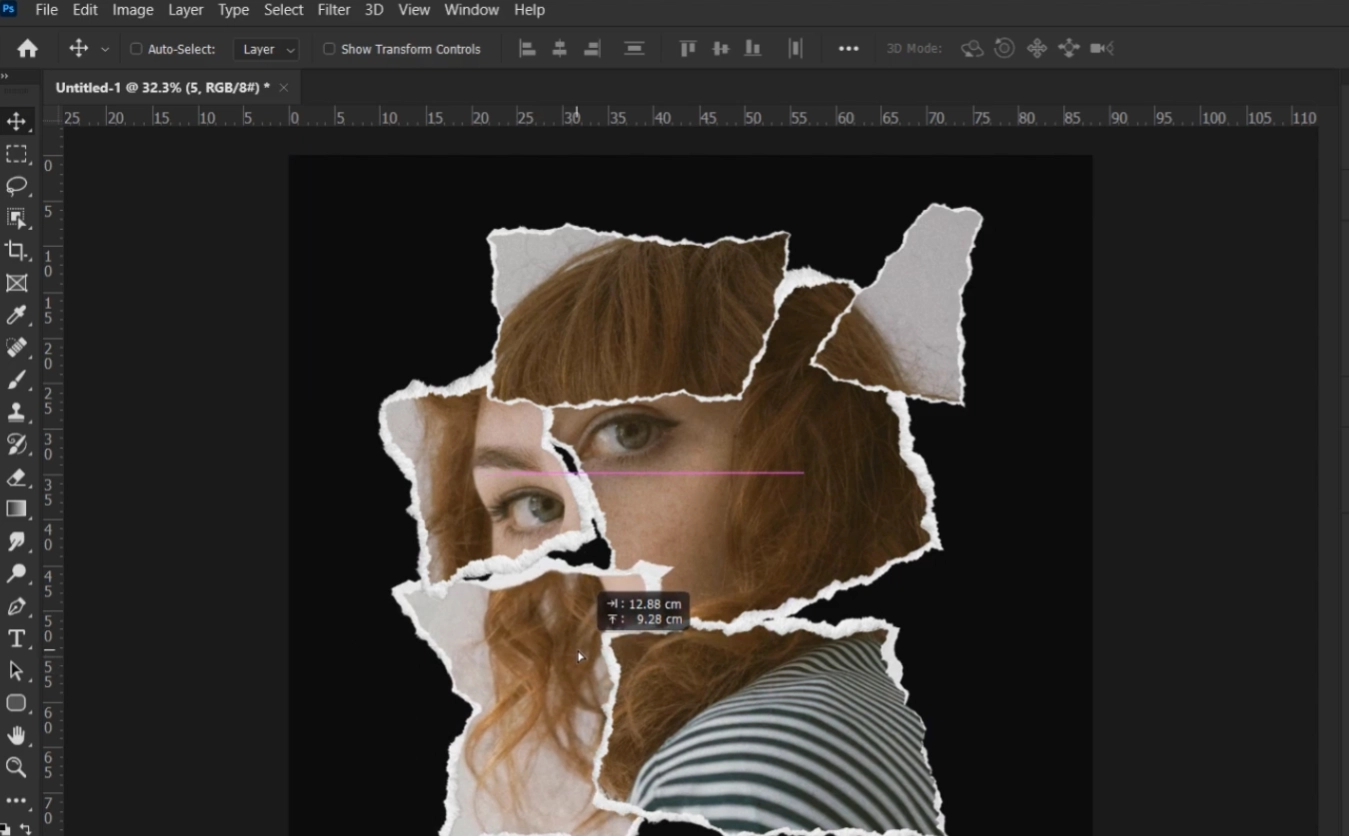Switch to the Eraser tool

tap(16, 478)
